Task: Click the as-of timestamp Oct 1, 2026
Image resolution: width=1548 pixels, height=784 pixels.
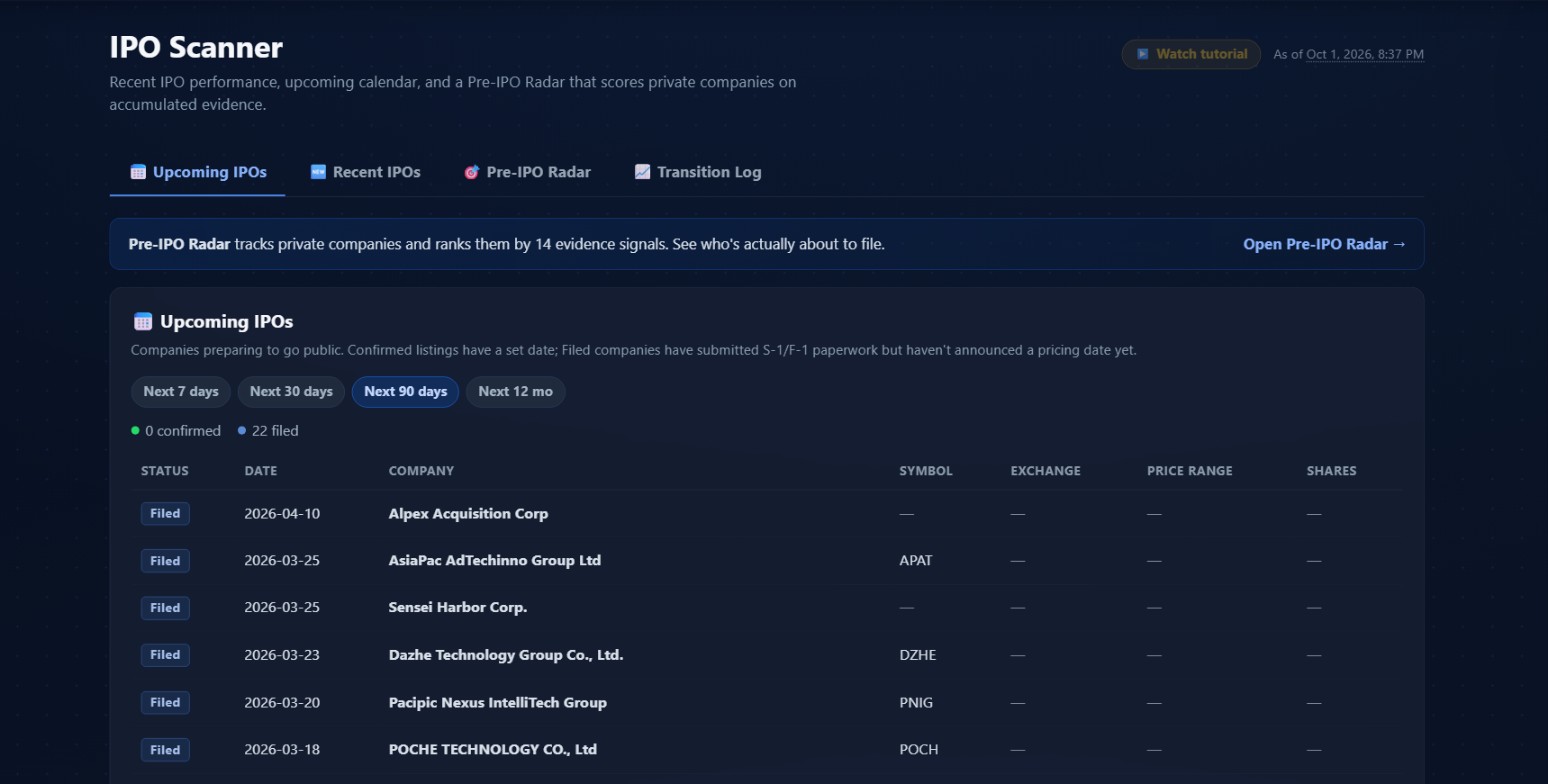Action: 1365,54
